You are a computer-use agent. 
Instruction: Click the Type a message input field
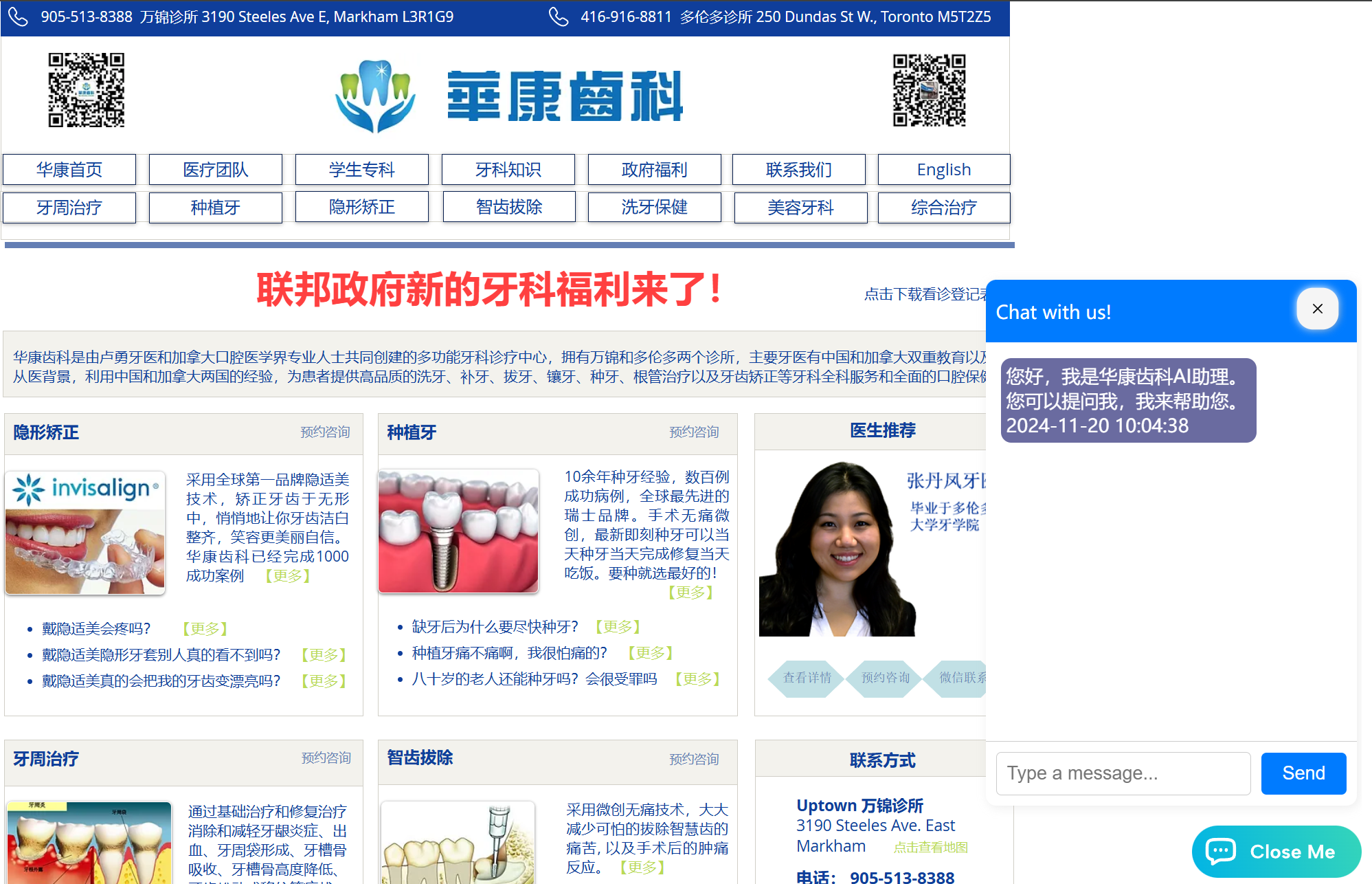1123,773
